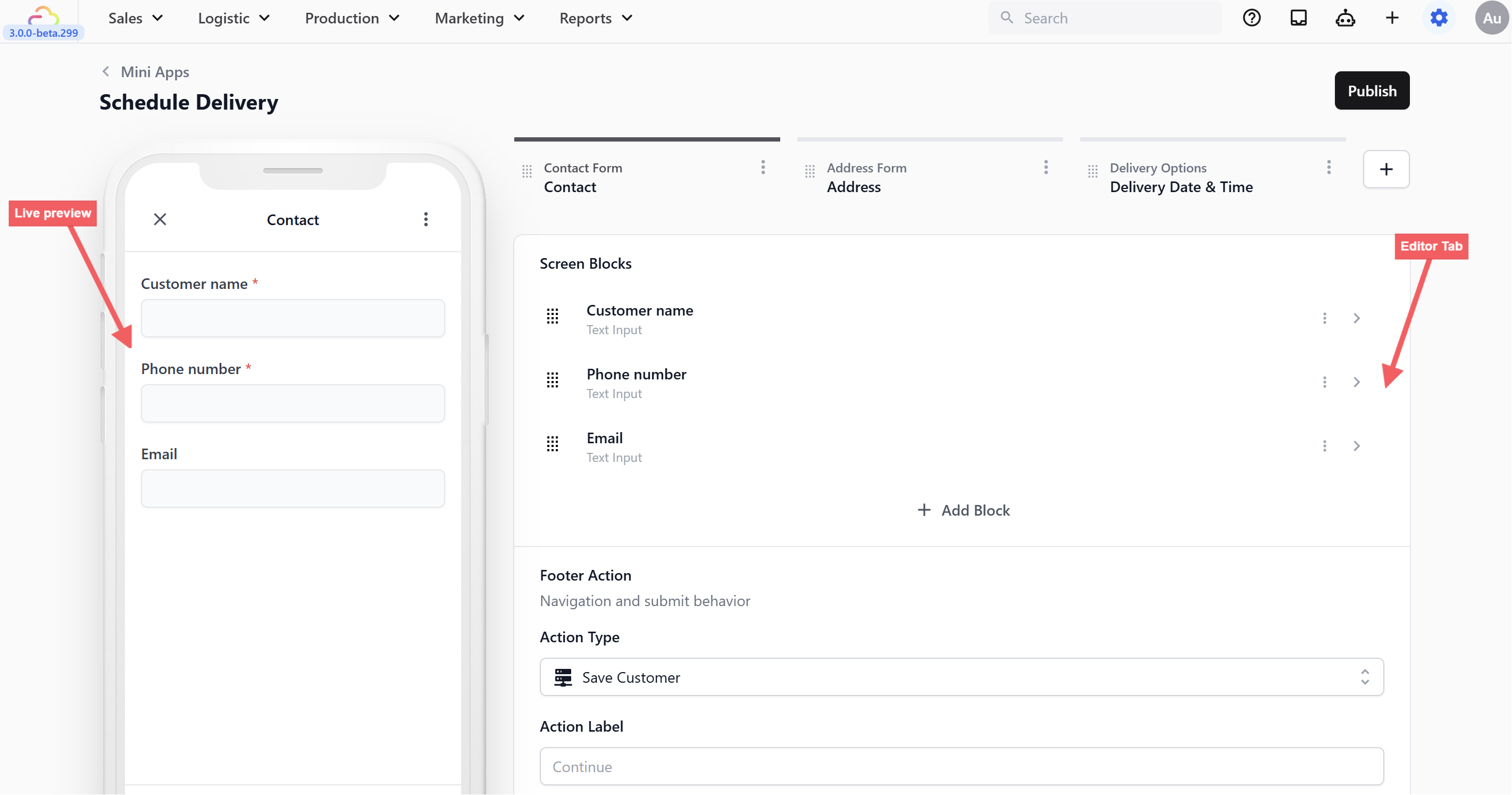Click the Action Label input field

tap(962, 766)
